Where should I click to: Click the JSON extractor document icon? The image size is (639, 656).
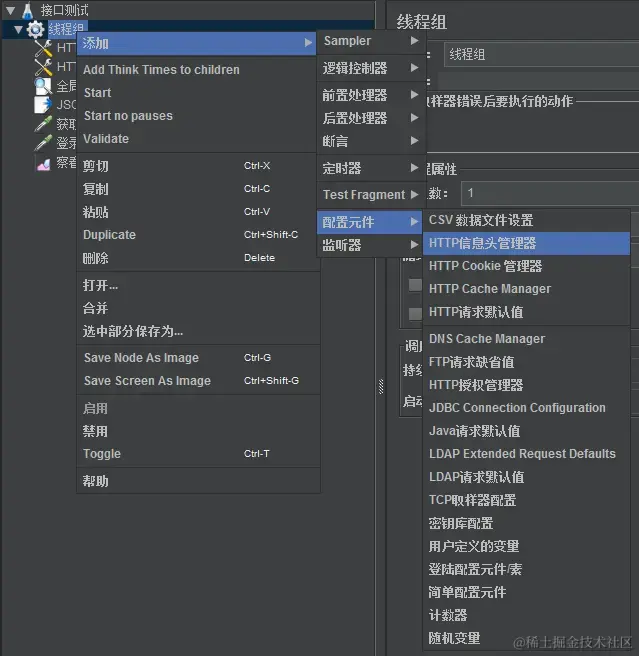43,105
